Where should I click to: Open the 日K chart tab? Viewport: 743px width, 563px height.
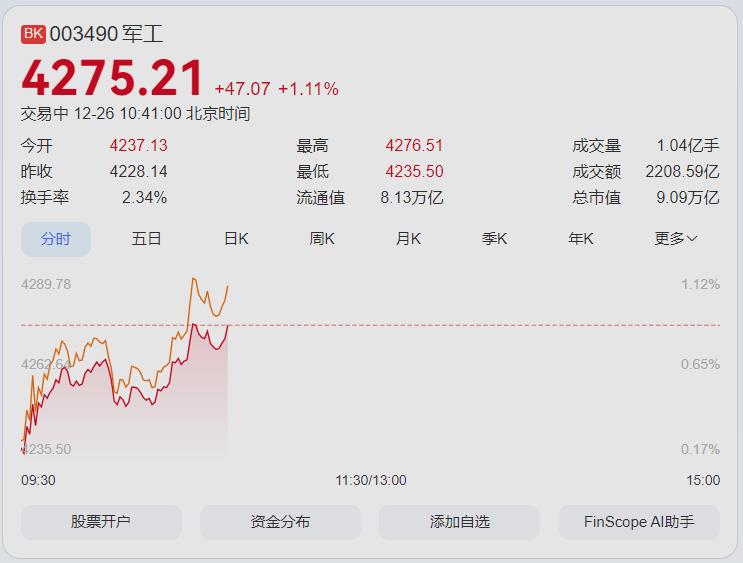236,239
